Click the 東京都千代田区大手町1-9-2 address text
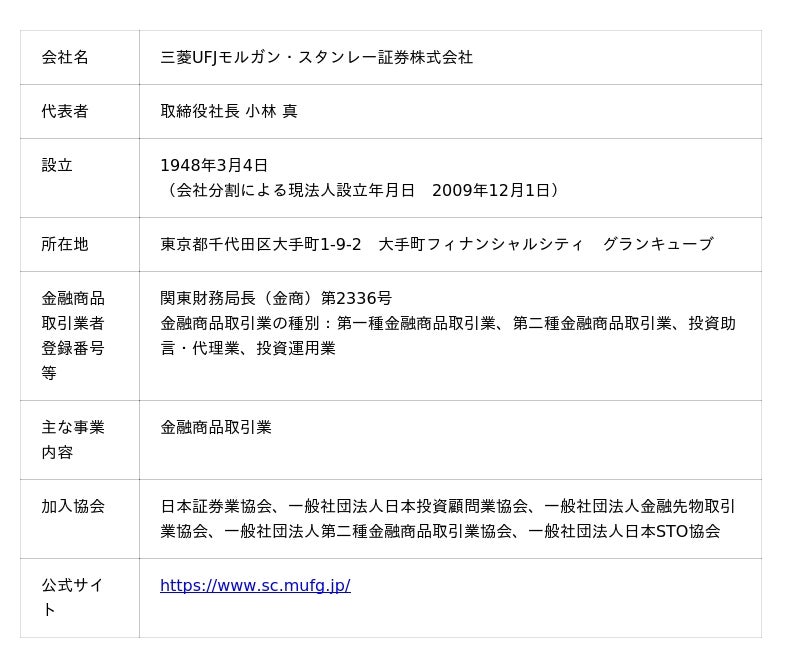The height and width of the screenshot is (668, 800). 260,245
